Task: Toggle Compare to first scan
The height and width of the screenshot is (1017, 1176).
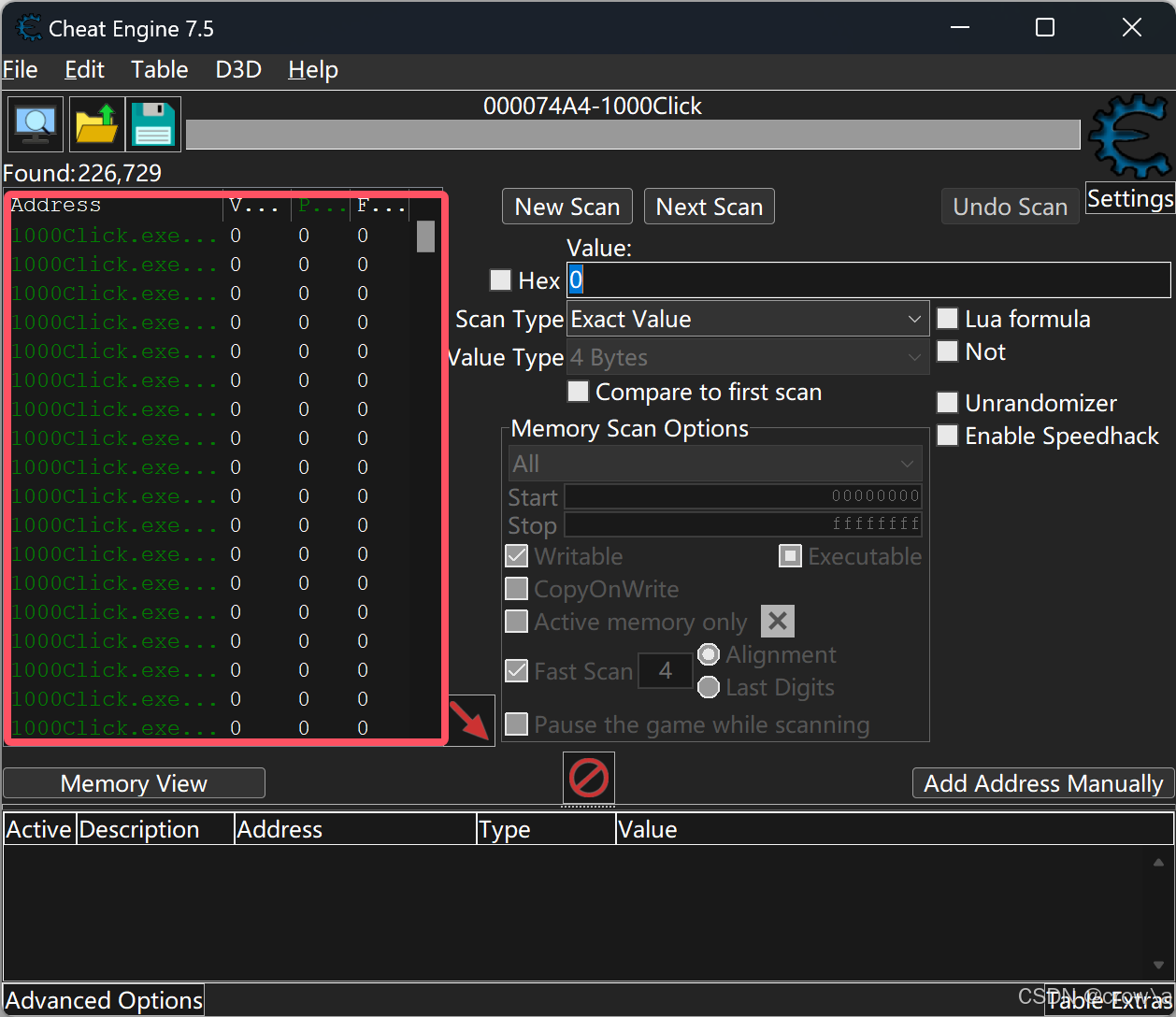Action: coord(577,392)
